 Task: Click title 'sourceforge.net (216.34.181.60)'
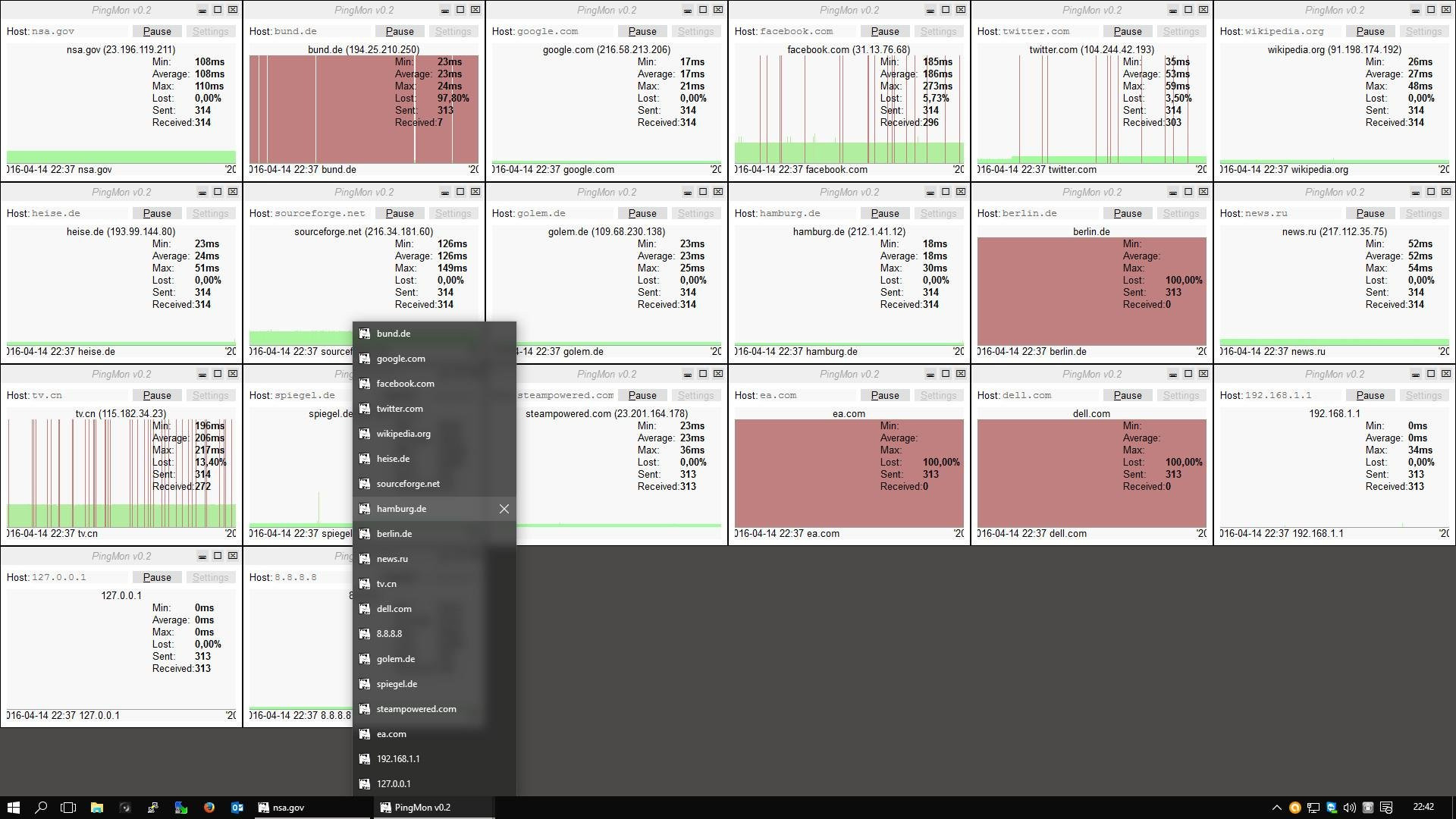coord(364,232)
